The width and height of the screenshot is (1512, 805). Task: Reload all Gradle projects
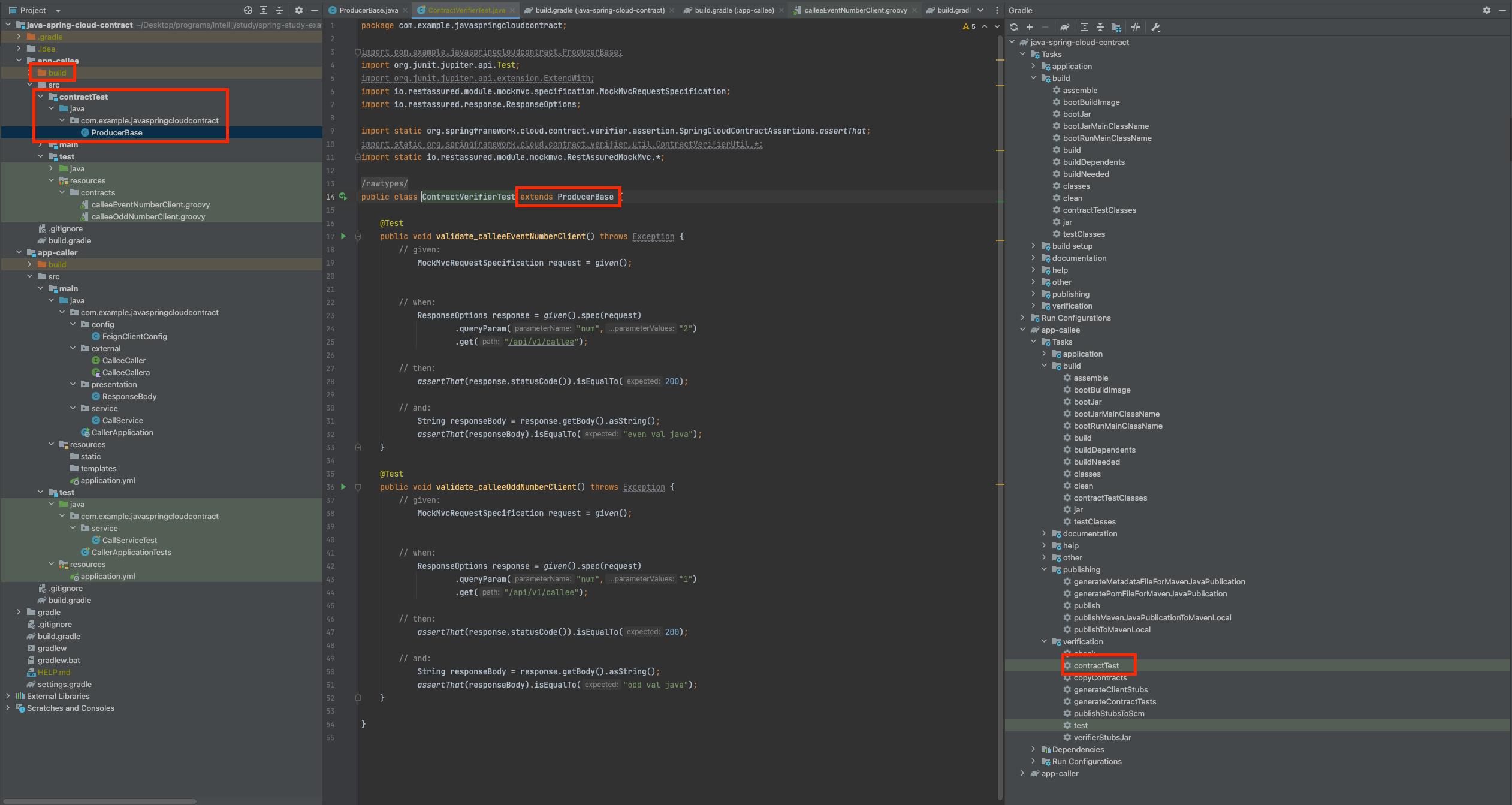point(1013,27)
